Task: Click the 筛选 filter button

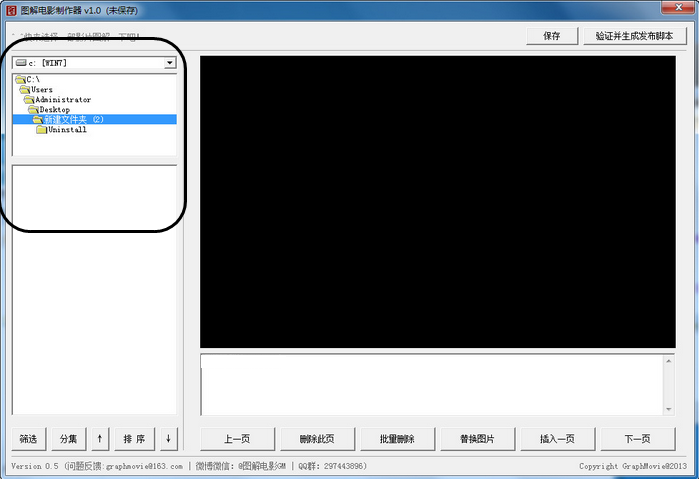Action: coord(29,439)
